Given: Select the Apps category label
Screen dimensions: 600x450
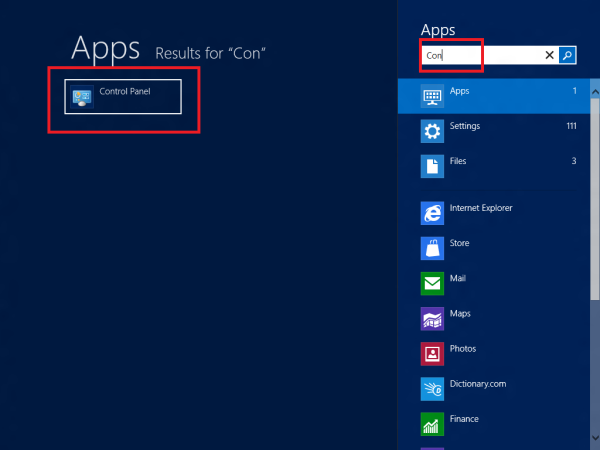Looking at the screenshot, I should [x=460, y=91].
